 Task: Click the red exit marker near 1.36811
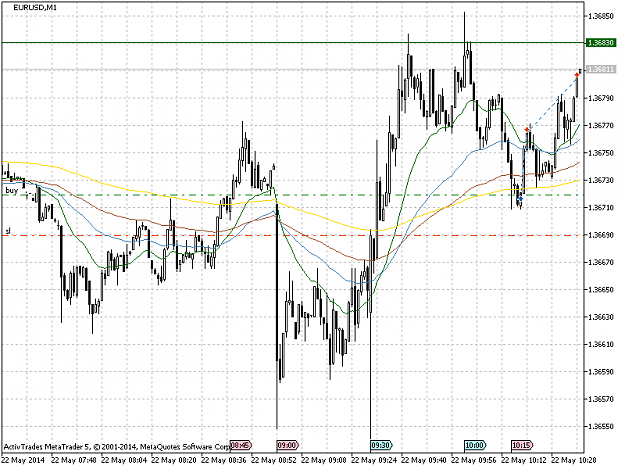click(577, 75)
